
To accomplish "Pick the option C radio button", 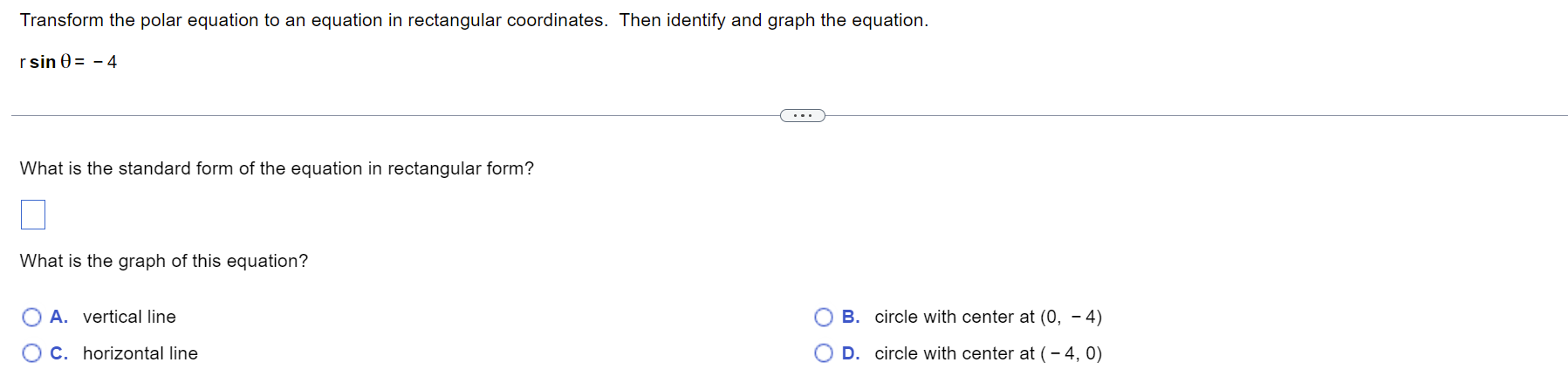I will 32,353.
